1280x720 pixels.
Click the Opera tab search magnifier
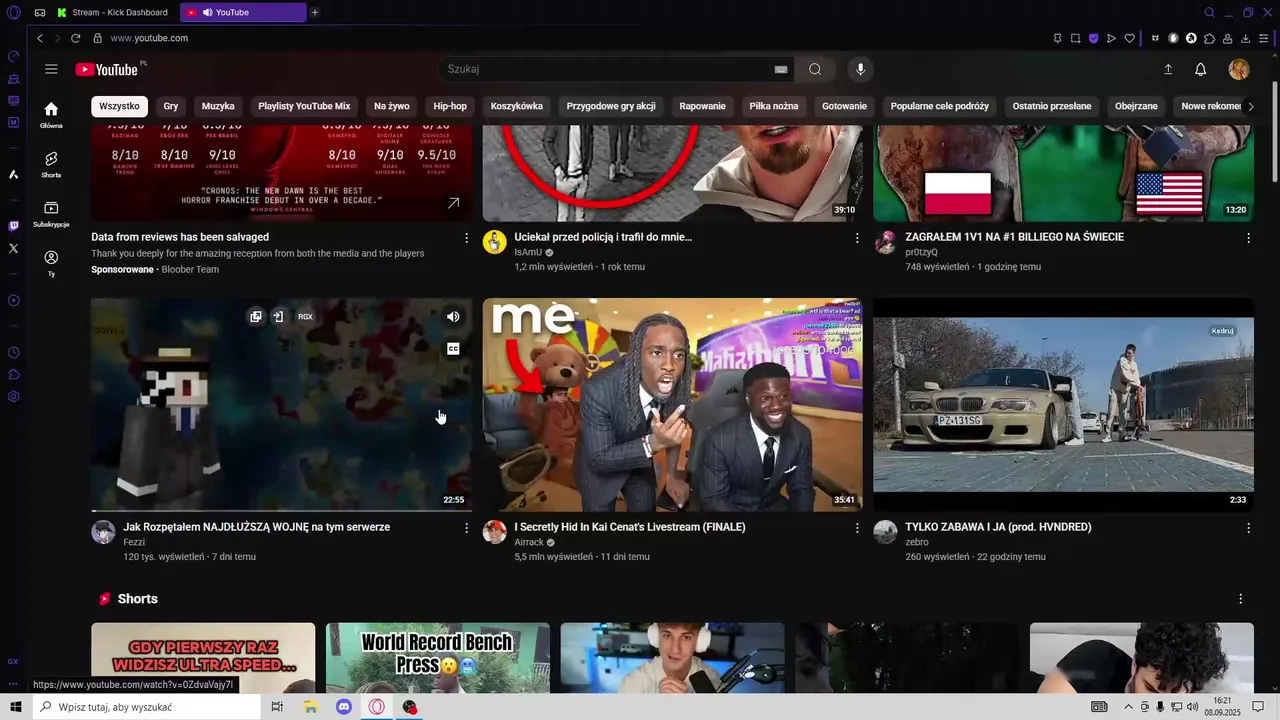pos(1209,12)
